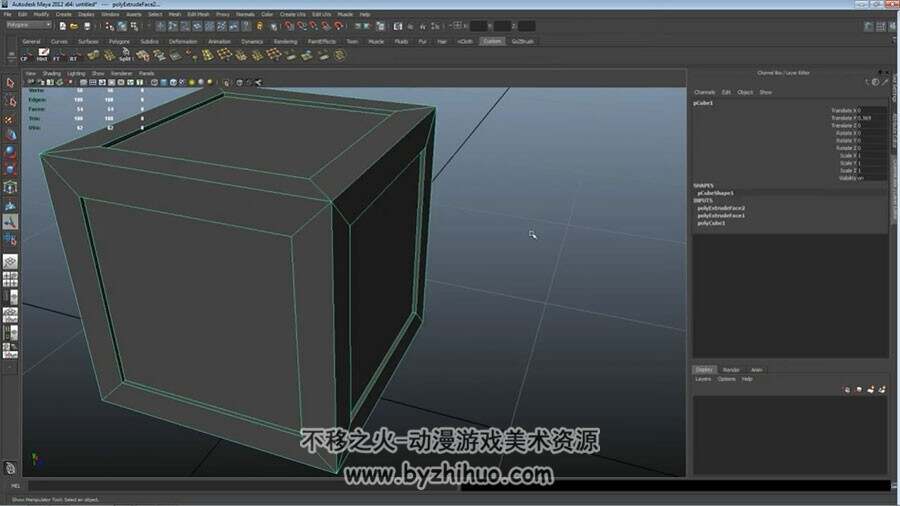This screenshot has height=506, width=900.
Task: Toggle use all lights in panel toolbar
Action: (192, 83)
